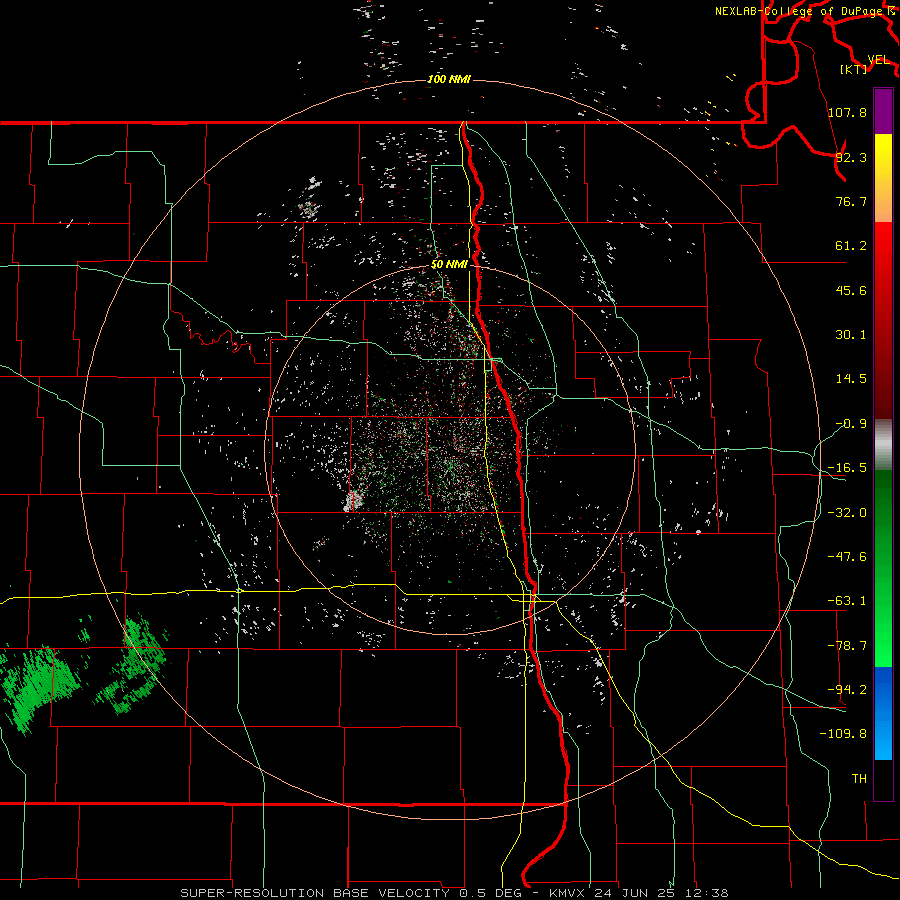Select the -32.0 scale value
The image size is (900, 900).
(847, 513)
